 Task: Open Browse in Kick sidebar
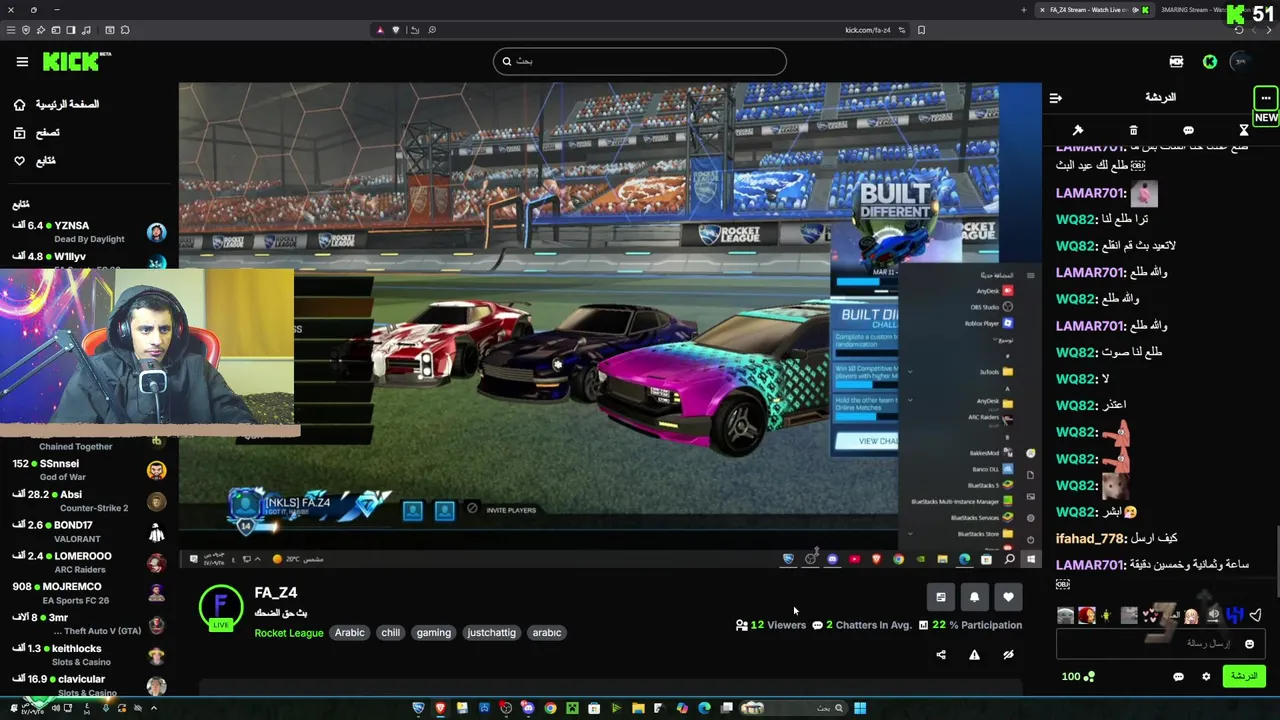tap(37, 132)
